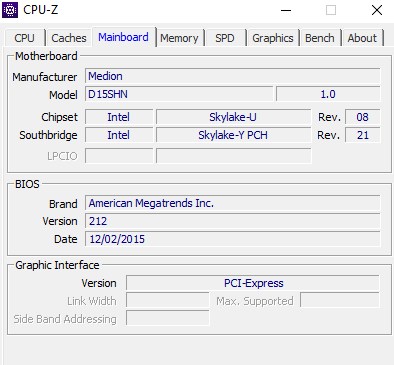394x365 pixels.
Task: Click the chipset Rev. 08 field
Action: (363, 117)
